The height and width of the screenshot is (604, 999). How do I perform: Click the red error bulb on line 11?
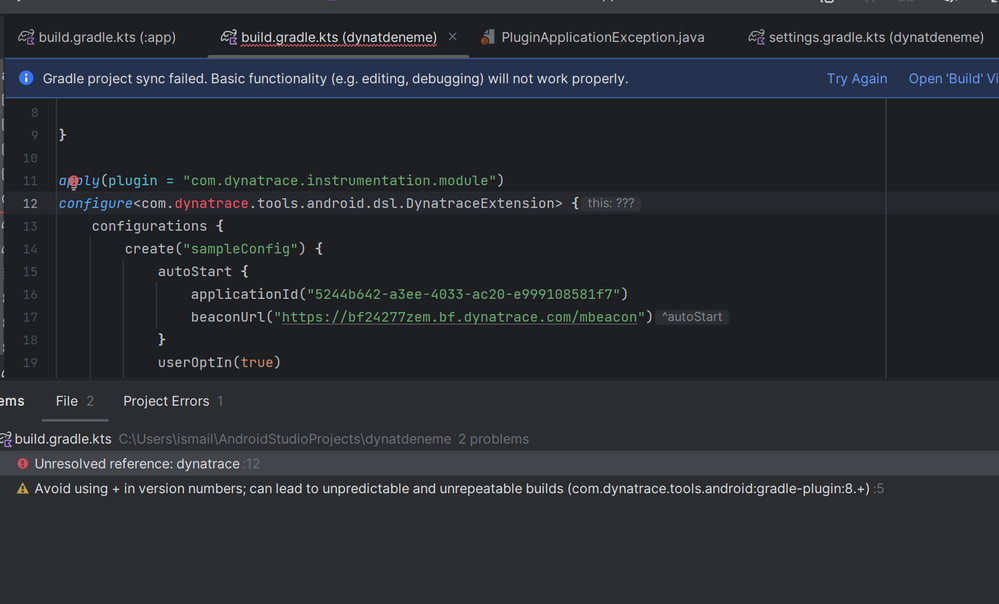(73, 182)
